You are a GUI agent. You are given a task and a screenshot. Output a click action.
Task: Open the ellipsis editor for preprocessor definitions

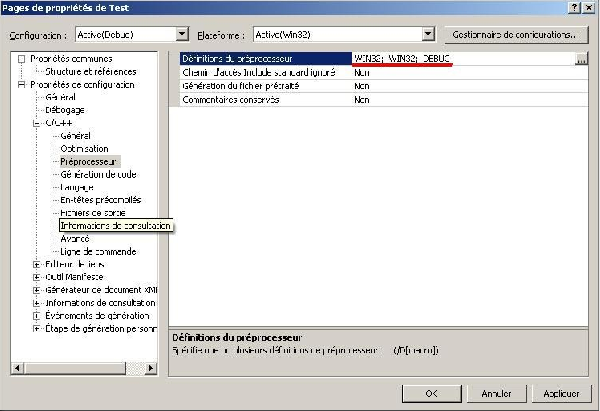pos(581,59)
